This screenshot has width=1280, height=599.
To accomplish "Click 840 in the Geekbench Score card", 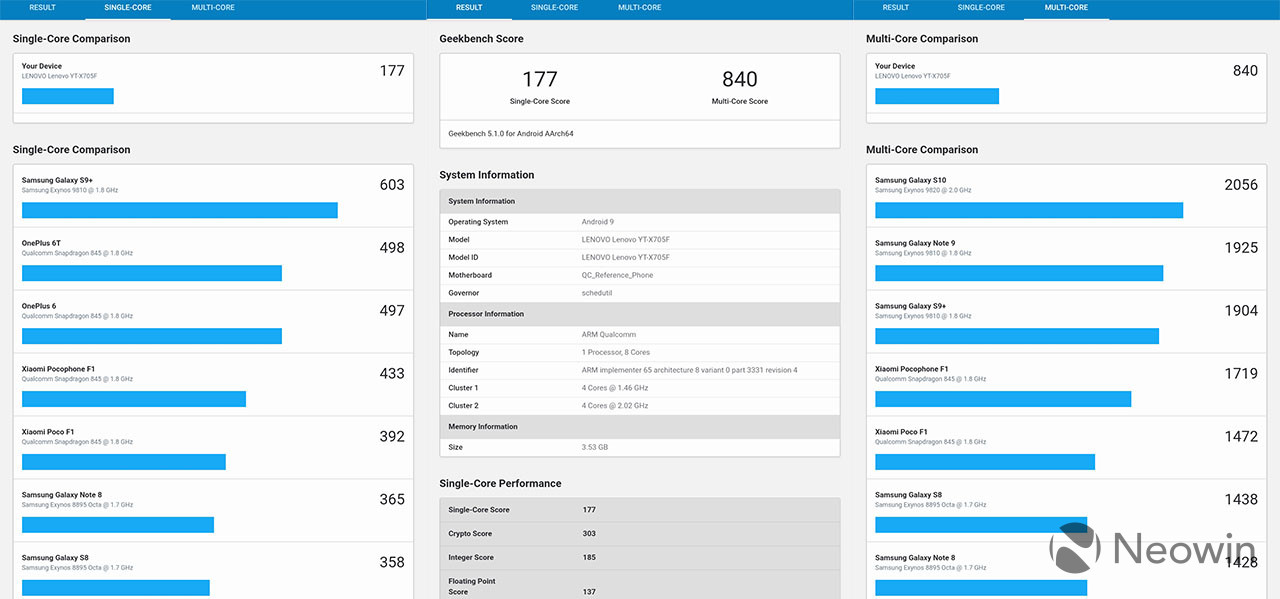I will point(740,80).
